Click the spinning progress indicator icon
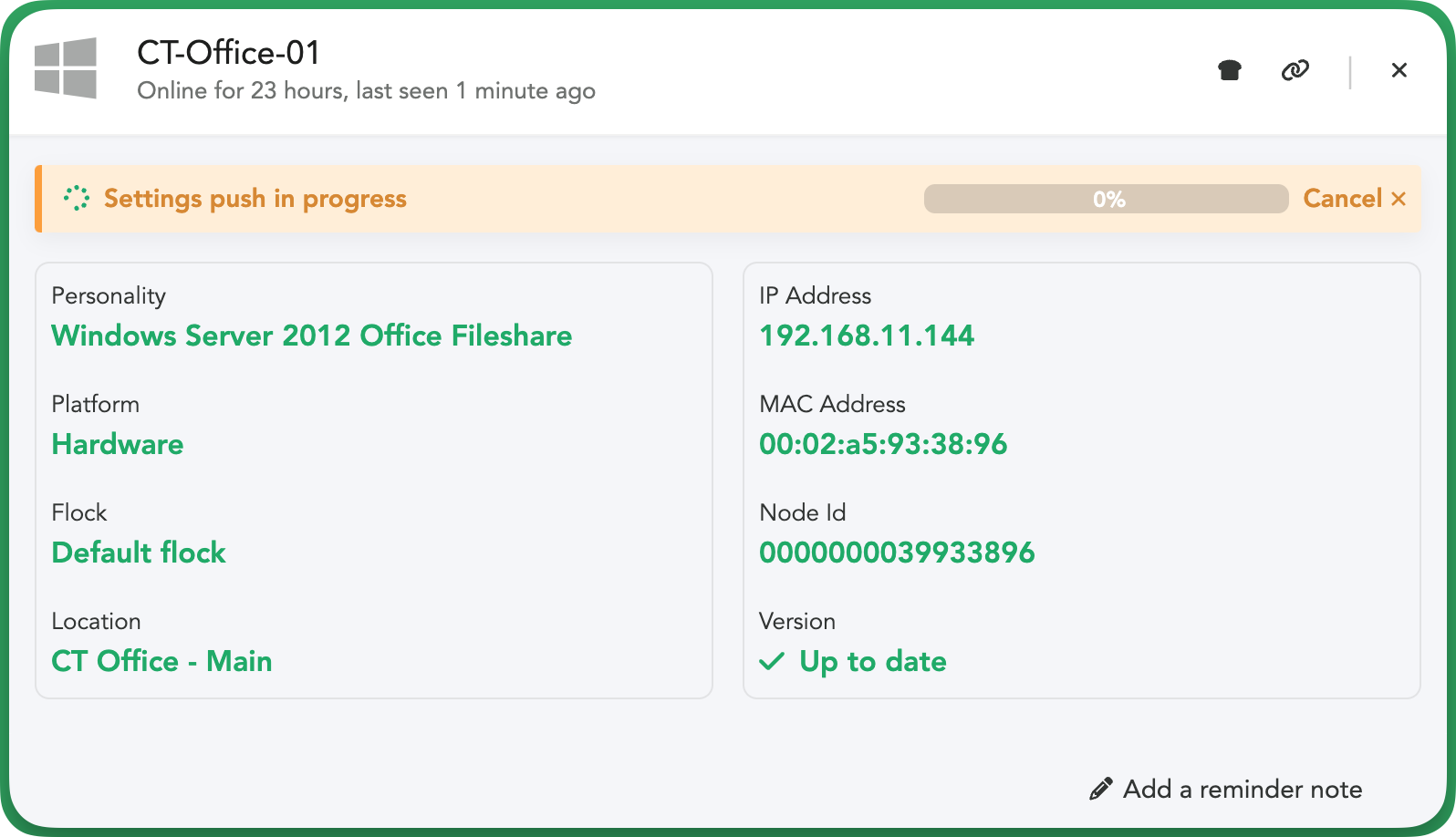The height and width of the screenshot is (837, 1456). 77,199
